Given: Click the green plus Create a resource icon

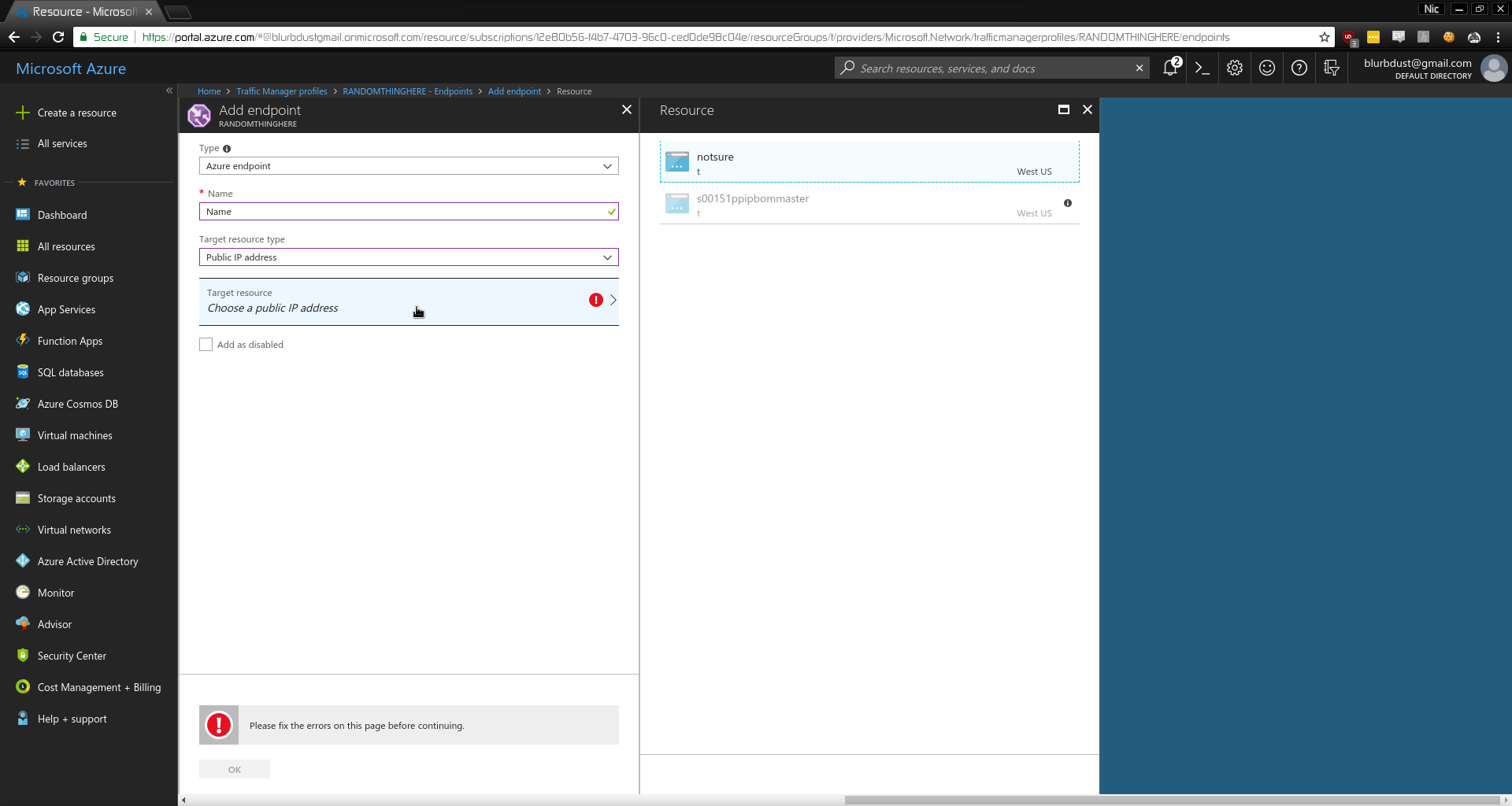Looking at the screenshot, I should 23,113.
